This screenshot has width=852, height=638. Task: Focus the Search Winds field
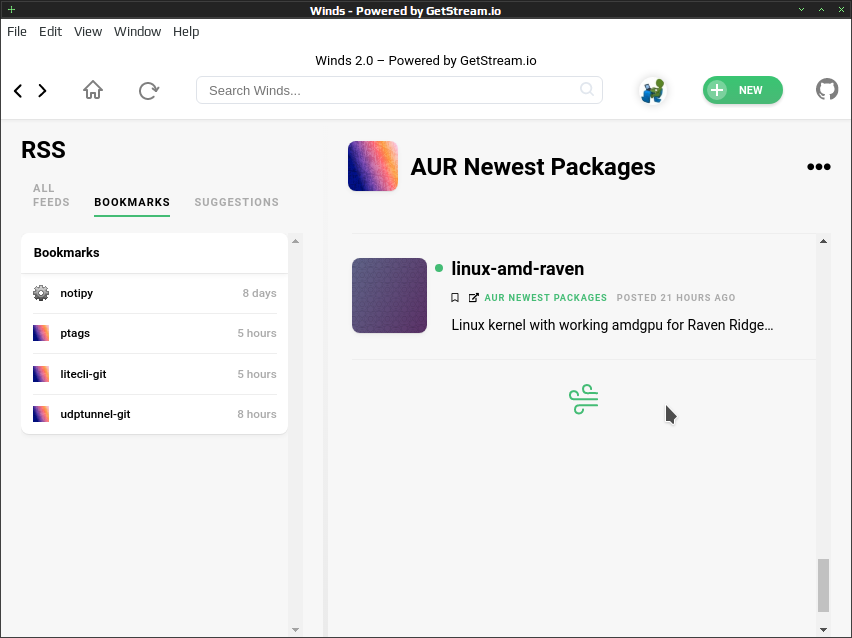399,90
